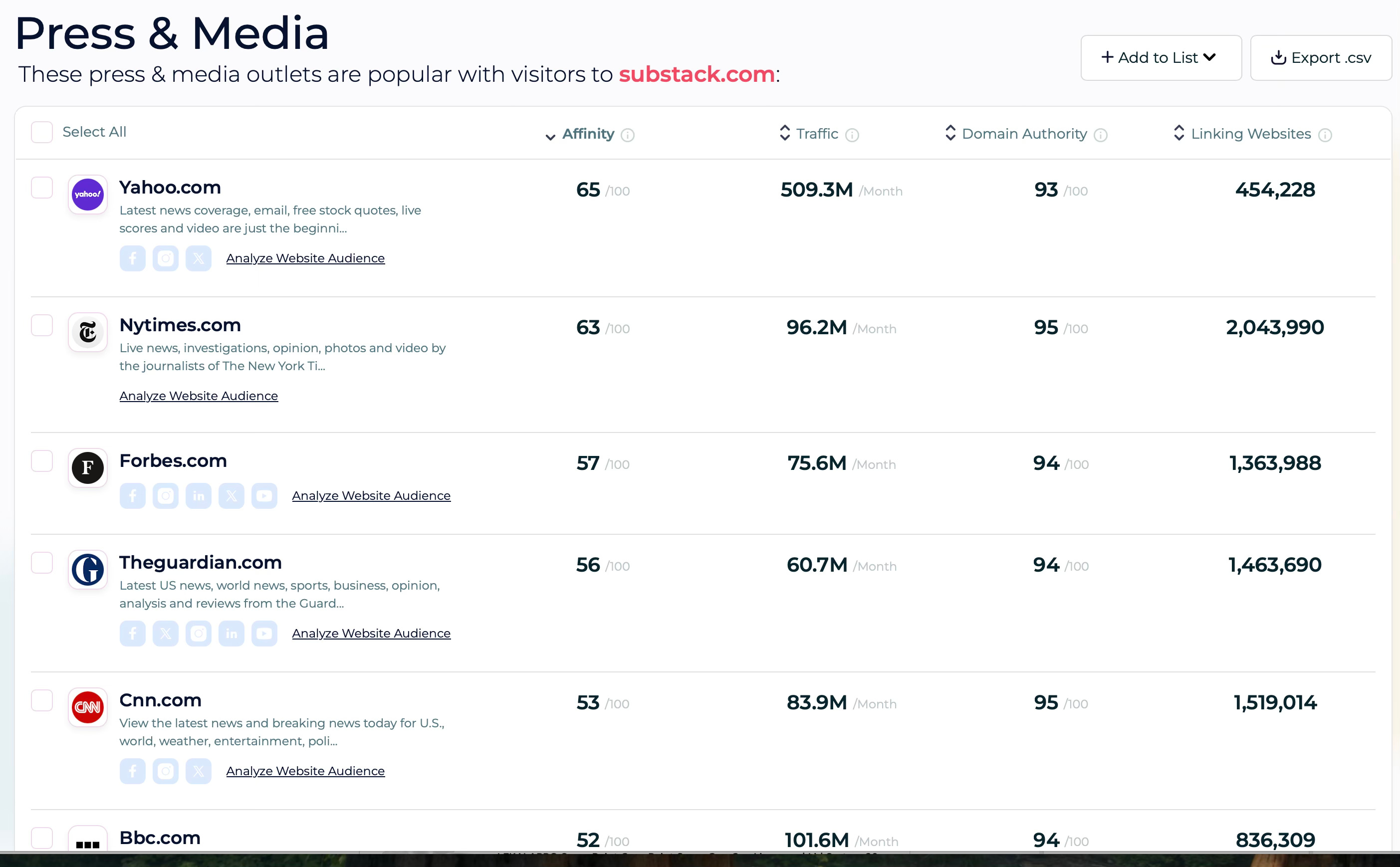Click Theguardian.com's 60.7M traffic value

(x=817, y=565)
